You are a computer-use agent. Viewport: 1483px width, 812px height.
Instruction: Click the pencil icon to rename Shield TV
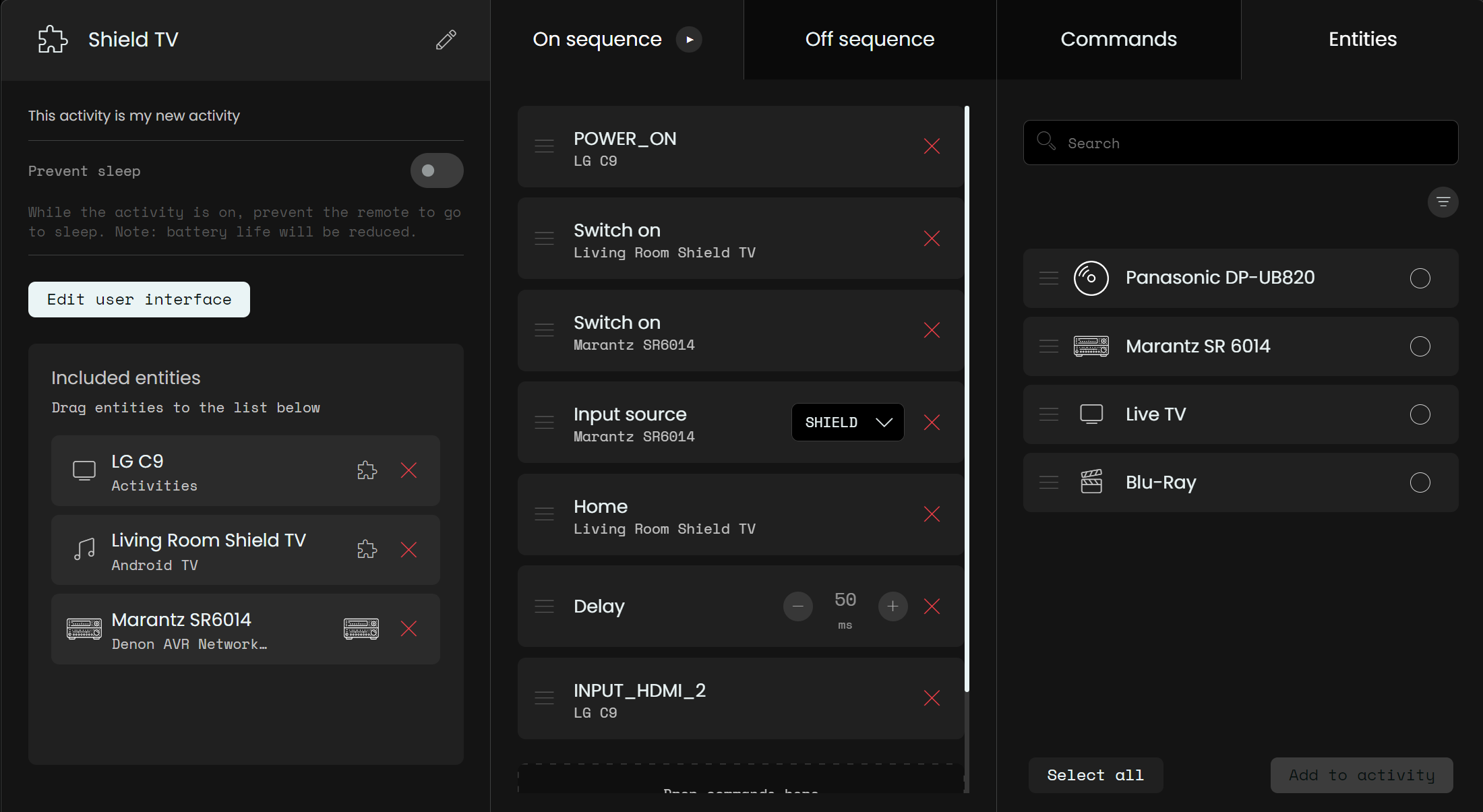[x=446, y=40]
